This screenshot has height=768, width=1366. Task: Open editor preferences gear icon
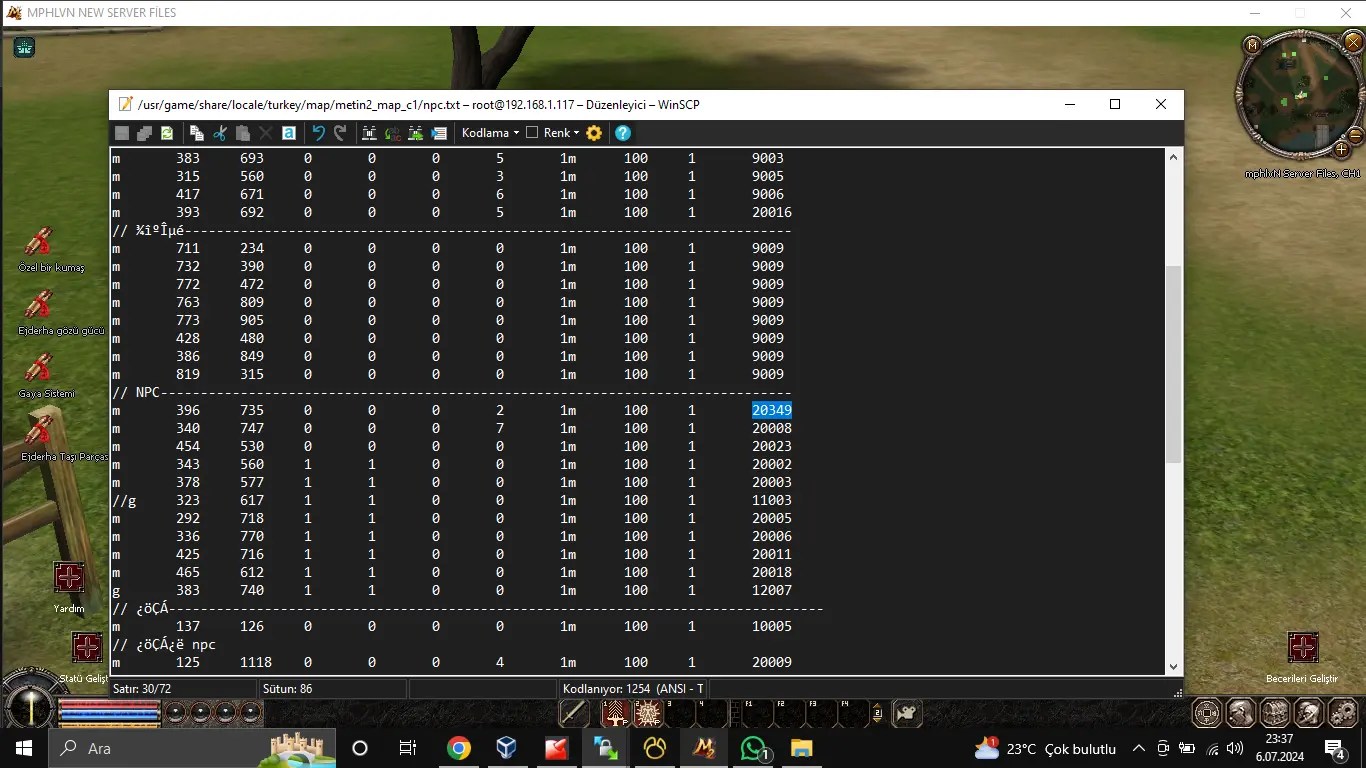pyautogui.click(x=594, y=133)
